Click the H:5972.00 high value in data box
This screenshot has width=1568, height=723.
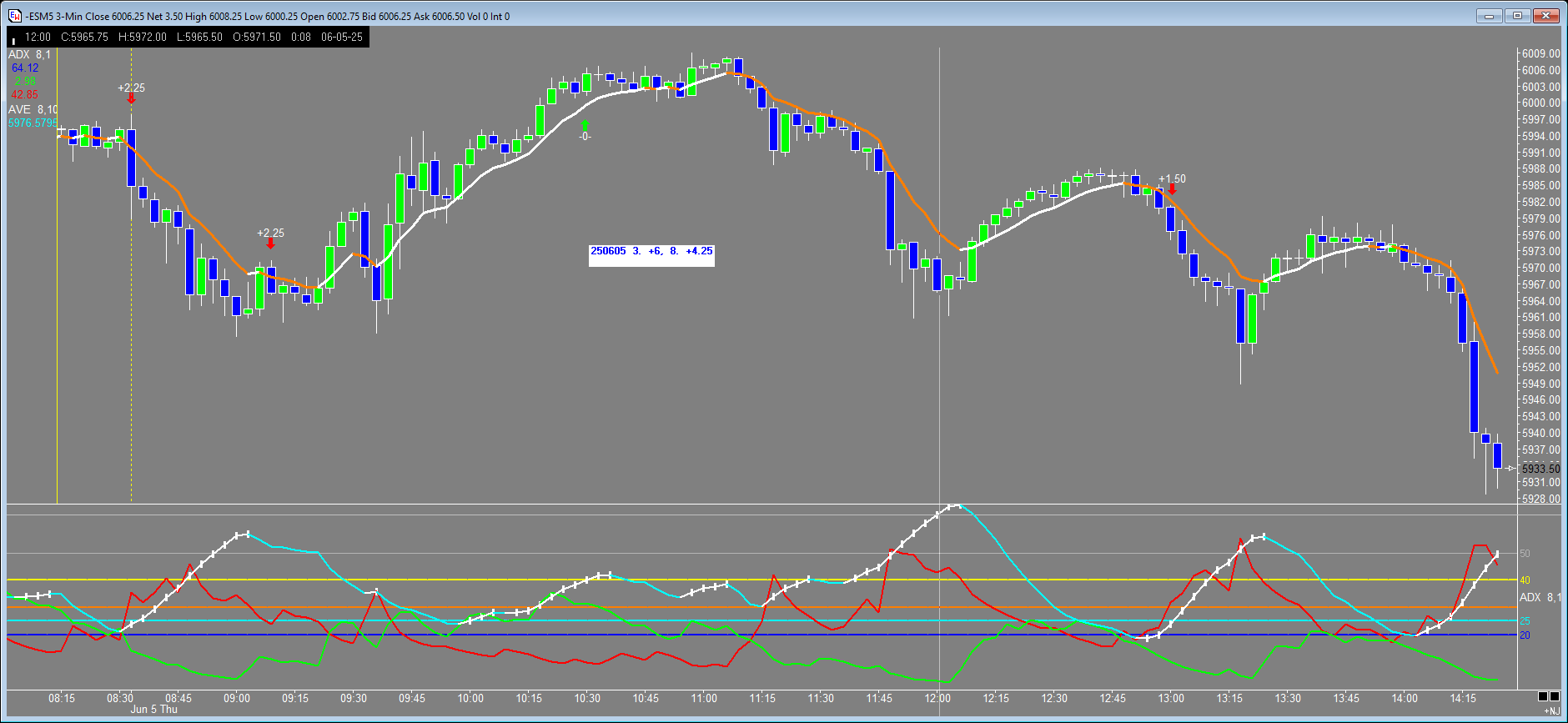(143, 37)
